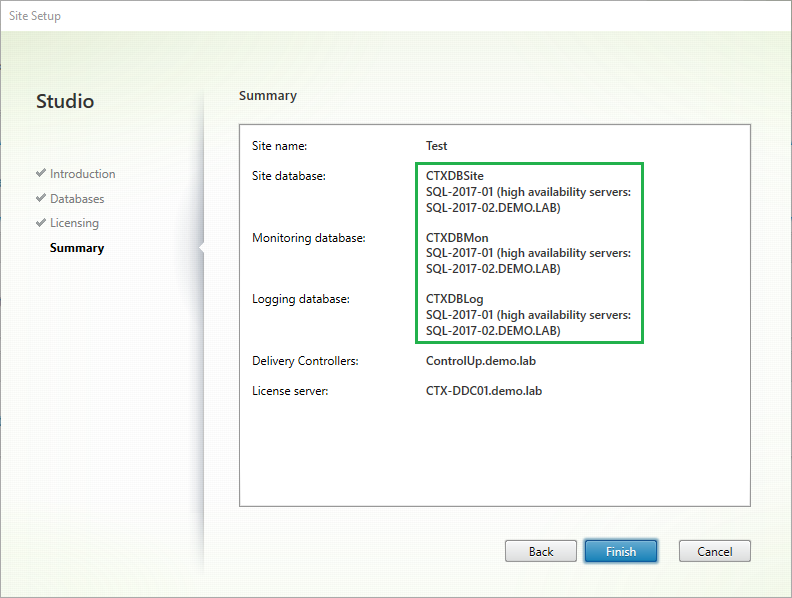Select the Summary step in sidebar
This screenshot has height=598, width=792.
(76, 248)
